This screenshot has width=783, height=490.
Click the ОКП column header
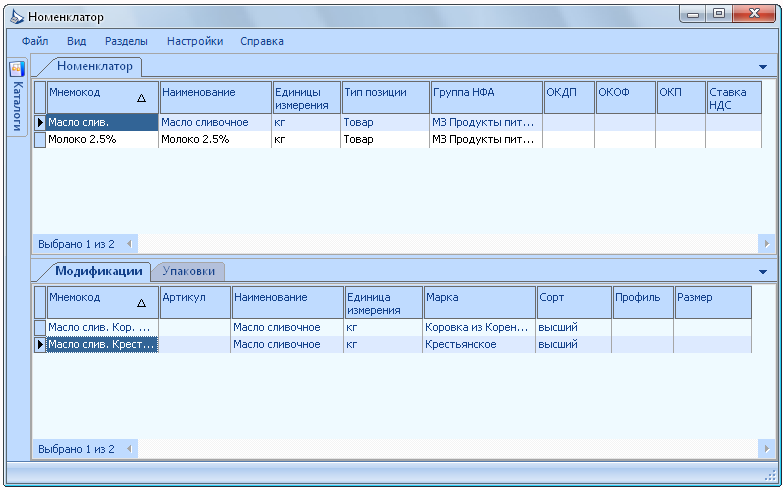[x=681, y=97]
